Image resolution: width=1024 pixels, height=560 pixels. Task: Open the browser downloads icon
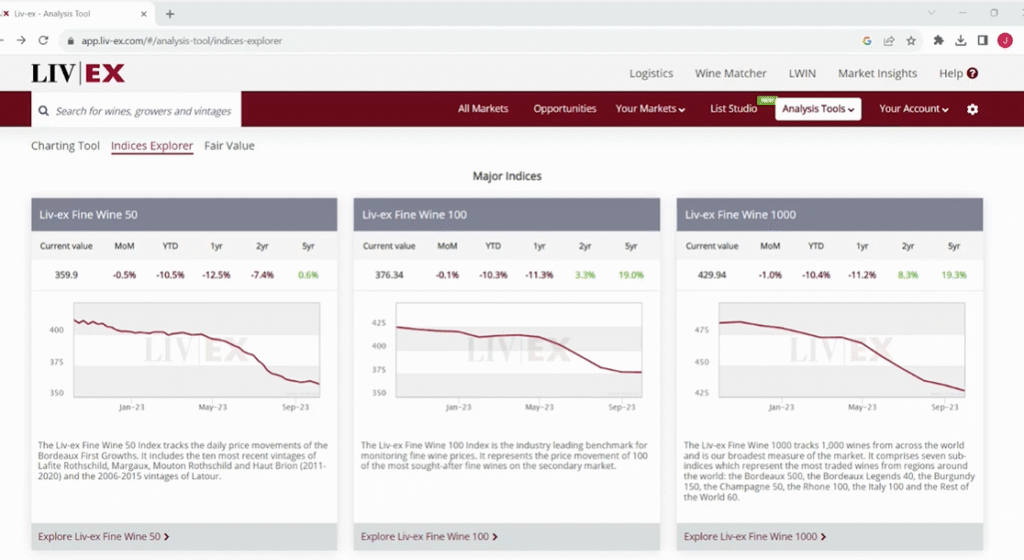[x=961, y=41]
